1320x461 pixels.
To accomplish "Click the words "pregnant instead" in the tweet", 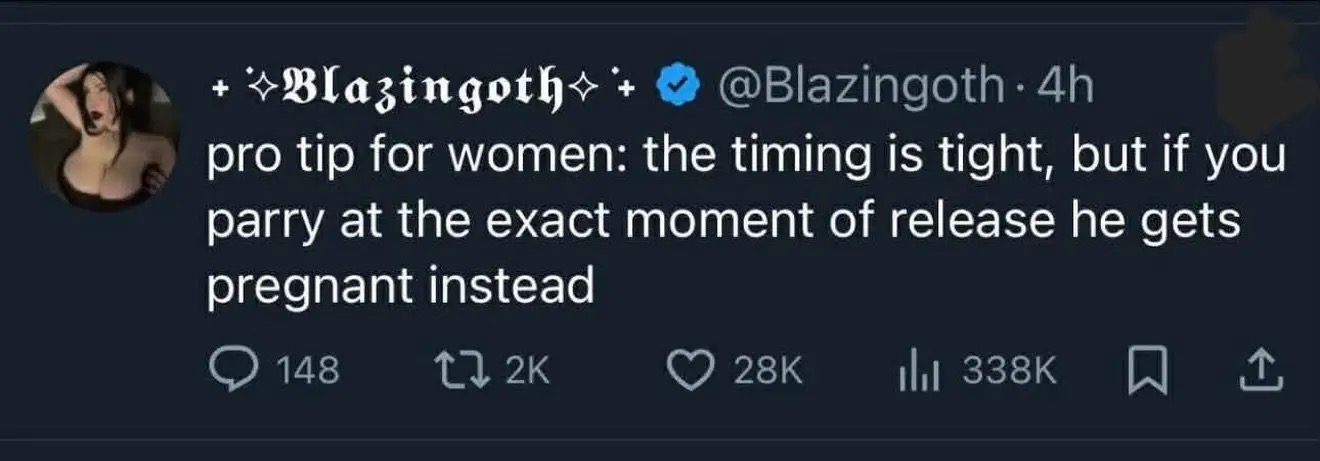I will pyautogui.click(x=400, y=287).
